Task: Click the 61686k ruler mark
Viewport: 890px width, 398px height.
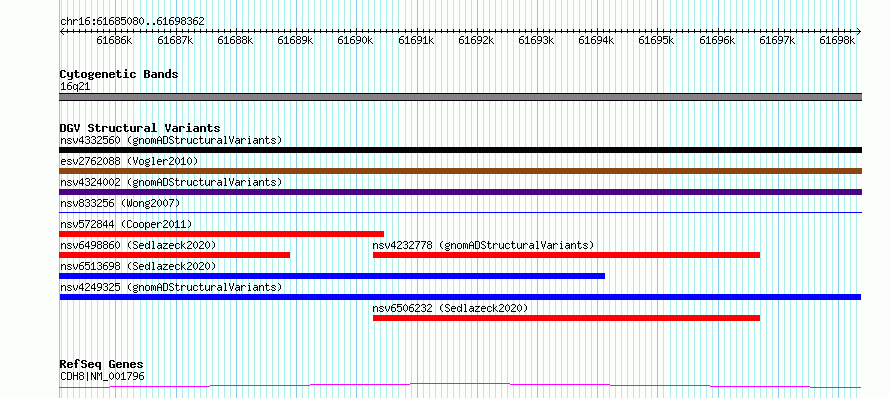Action: [x=114, y=40]
